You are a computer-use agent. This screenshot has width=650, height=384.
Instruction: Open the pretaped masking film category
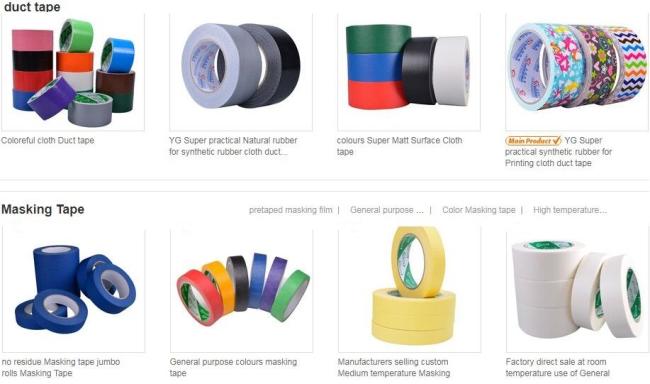coord(291,210)
